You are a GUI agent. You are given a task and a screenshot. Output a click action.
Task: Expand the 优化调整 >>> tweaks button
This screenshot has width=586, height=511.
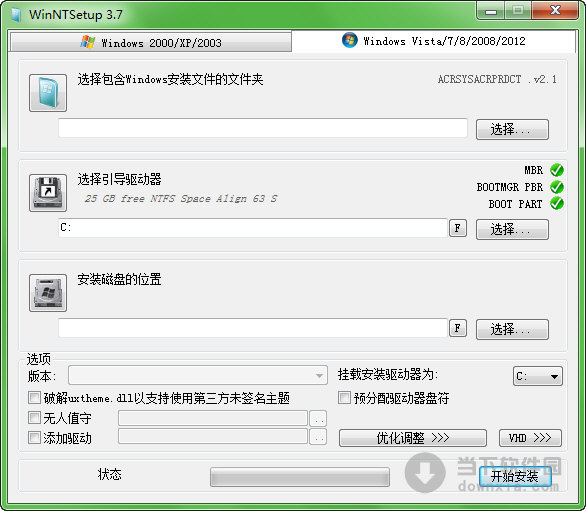[x=413, y=438]
